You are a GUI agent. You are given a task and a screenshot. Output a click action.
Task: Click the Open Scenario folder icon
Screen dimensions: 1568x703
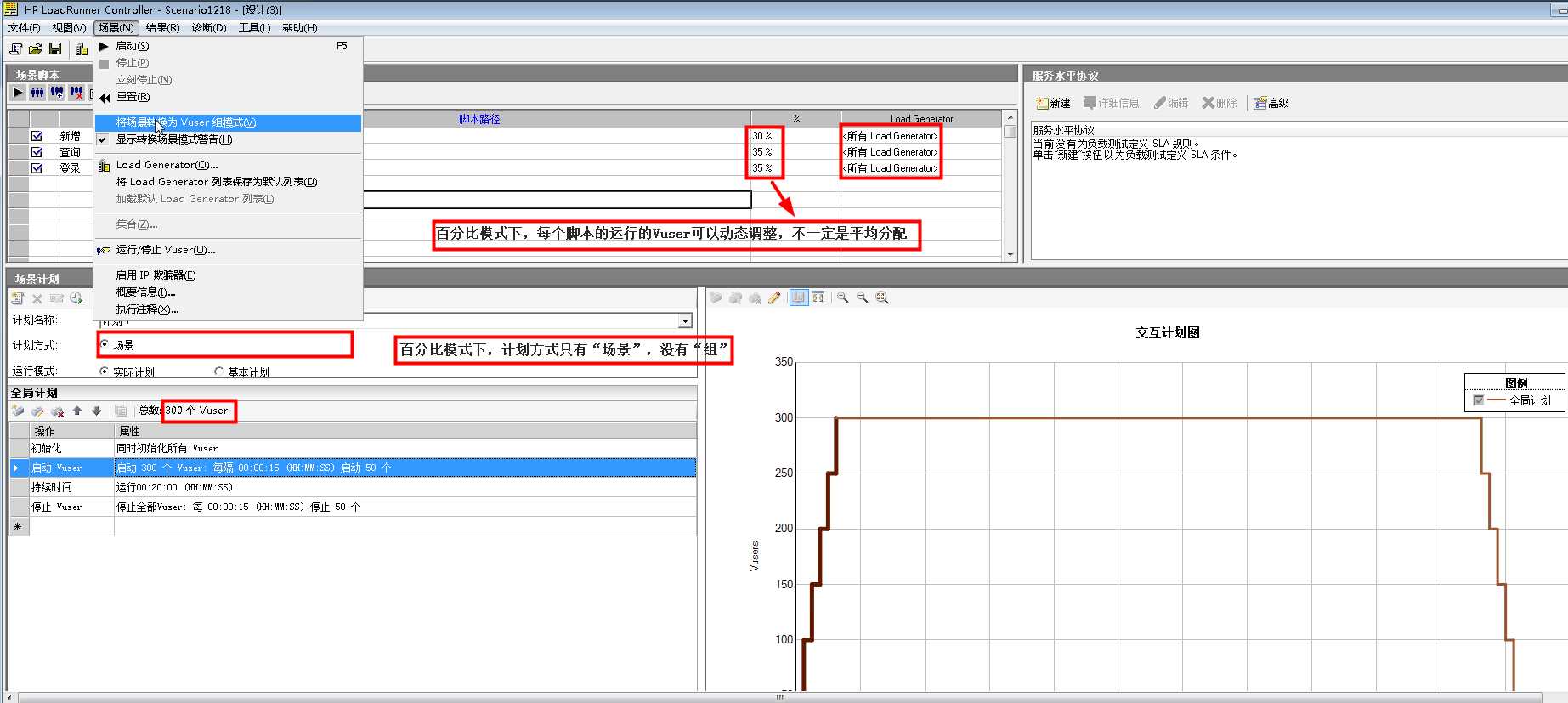35,49
